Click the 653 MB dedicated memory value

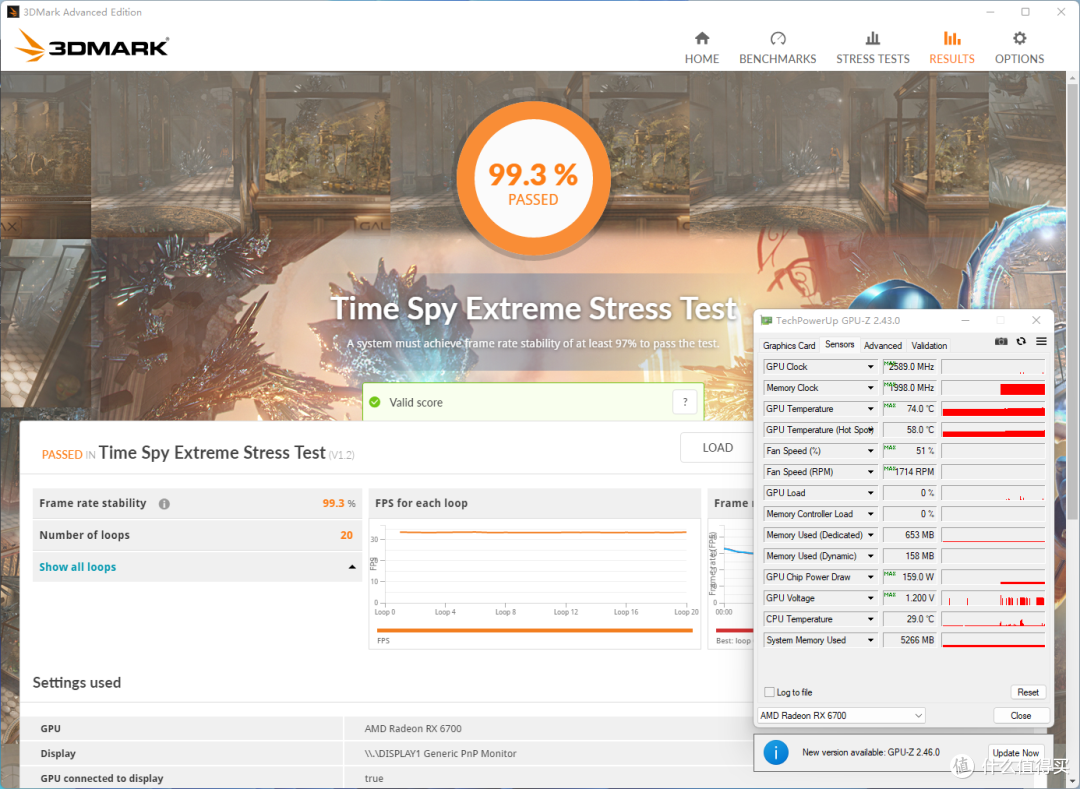[x=910, y=535]
